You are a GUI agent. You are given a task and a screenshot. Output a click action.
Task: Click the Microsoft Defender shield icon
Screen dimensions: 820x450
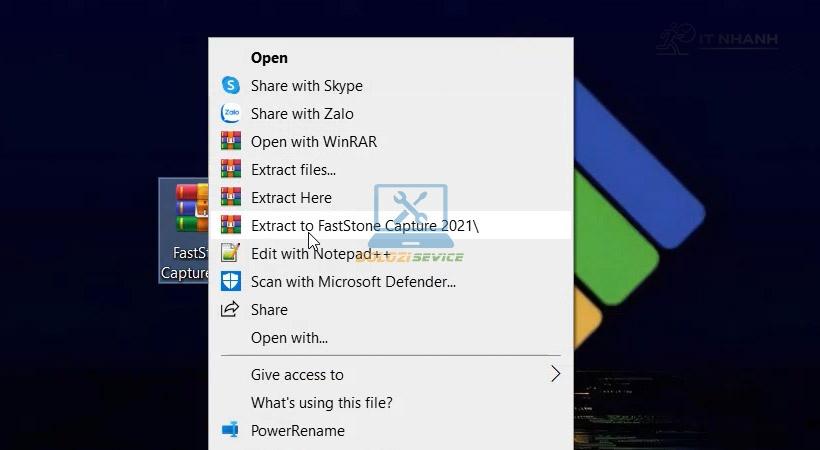[x=231, y=282]
